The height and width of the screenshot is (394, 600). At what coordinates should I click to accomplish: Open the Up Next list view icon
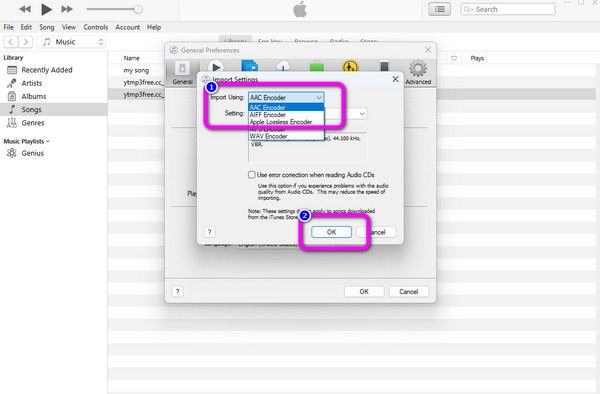click(x=440, y=9)
